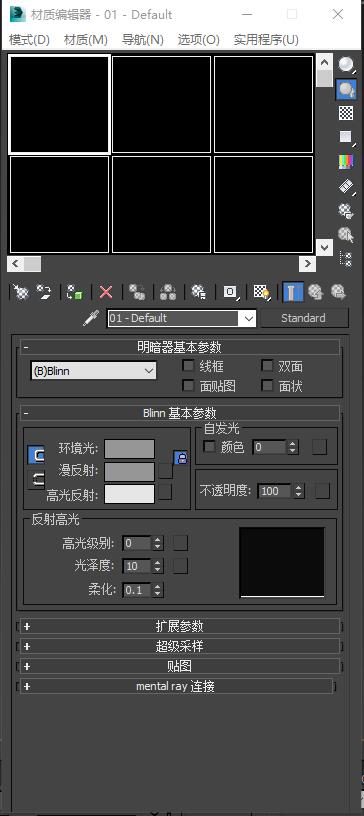Click the sample slots scroll down arrow

click(324, 247)
